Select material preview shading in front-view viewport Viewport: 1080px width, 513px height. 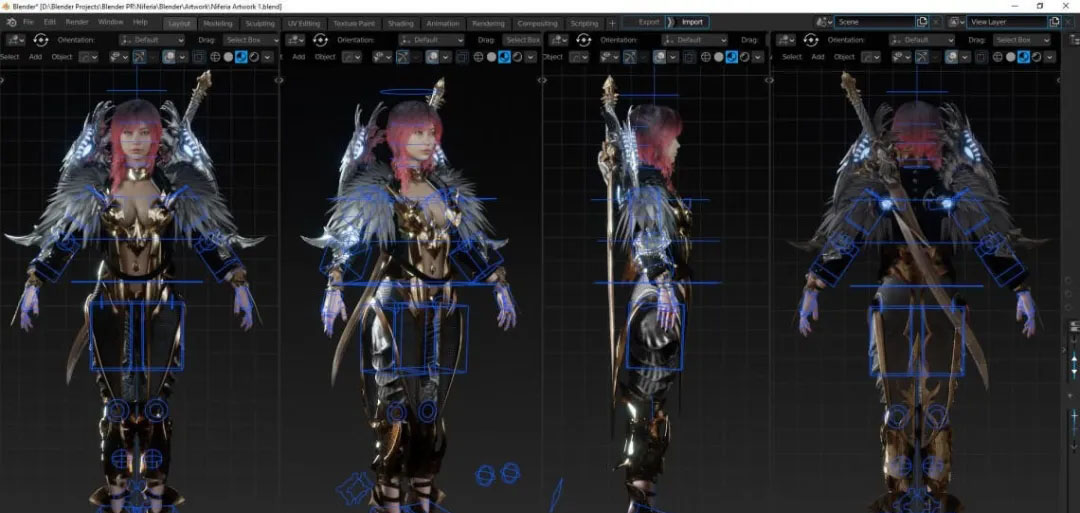coord(241,56)
